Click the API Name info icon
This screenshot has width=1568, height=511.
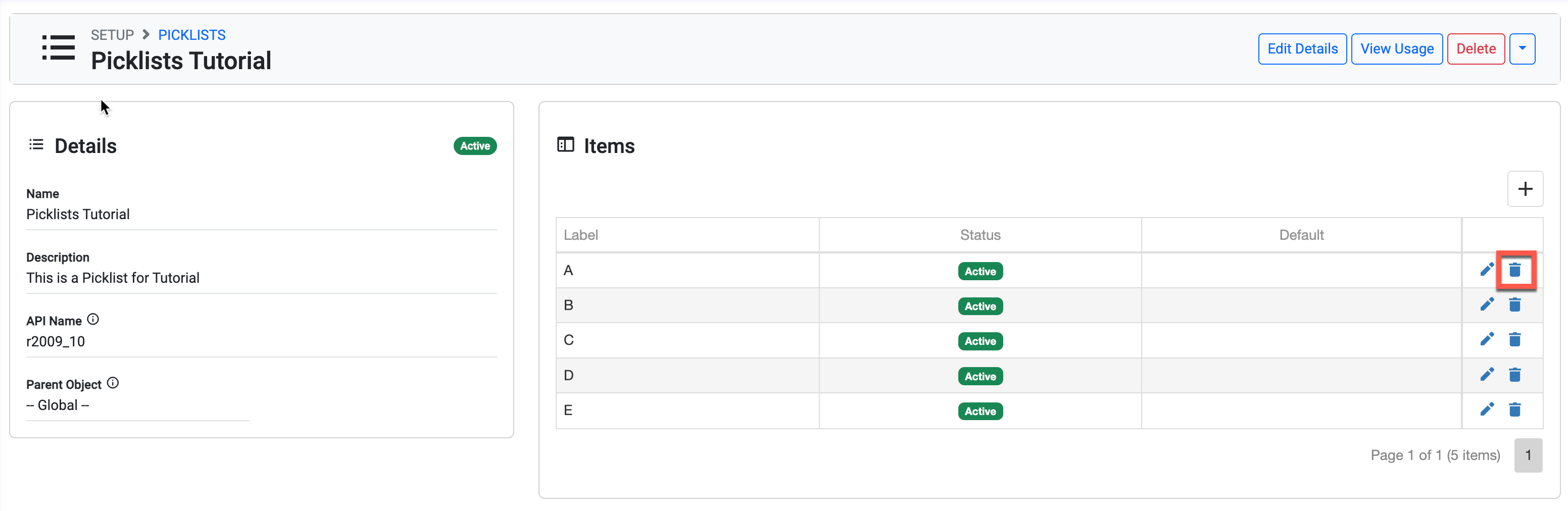coord(93,319)
